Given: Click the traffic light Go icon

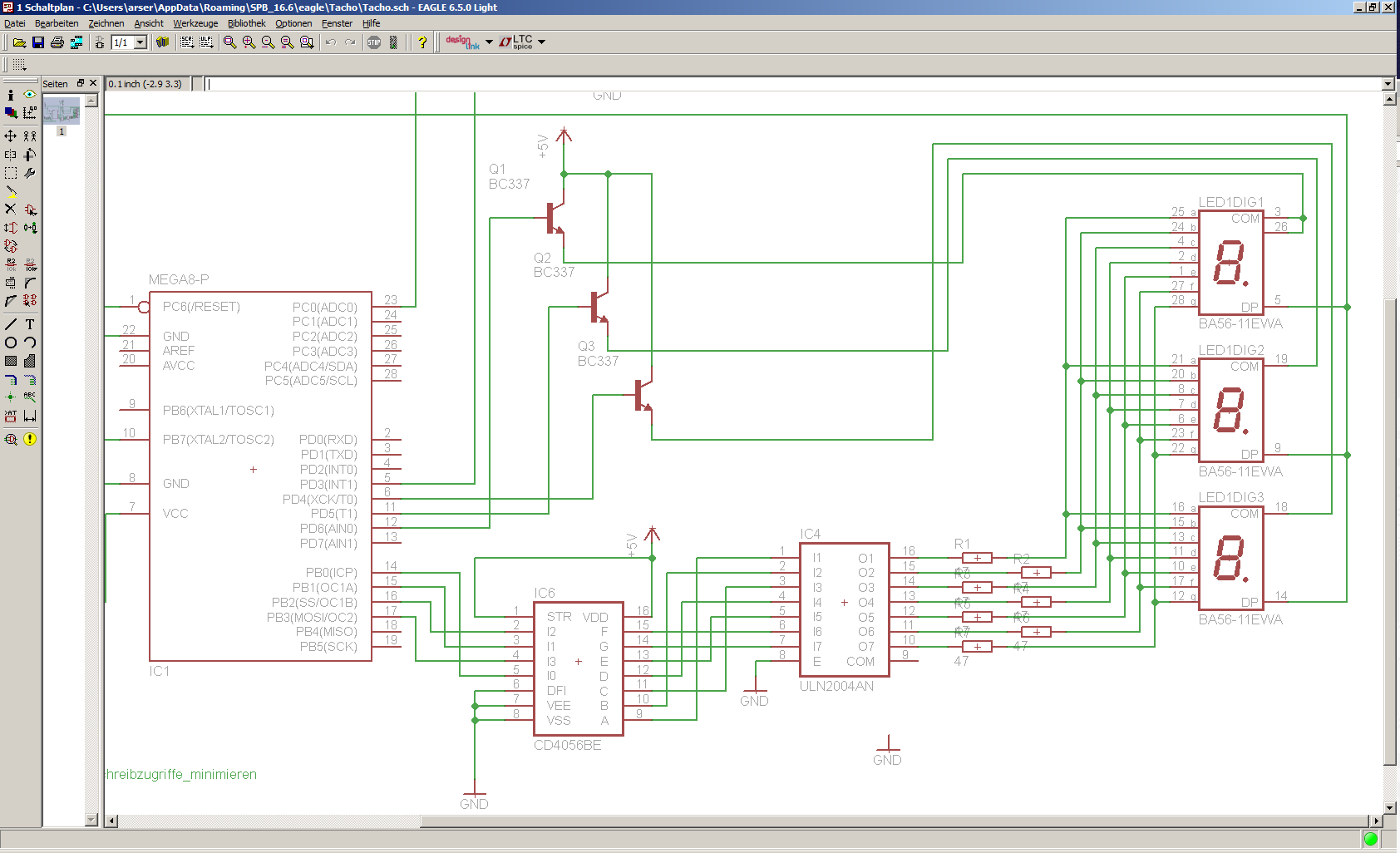Looking at the screenshot, I should (393, 42).
